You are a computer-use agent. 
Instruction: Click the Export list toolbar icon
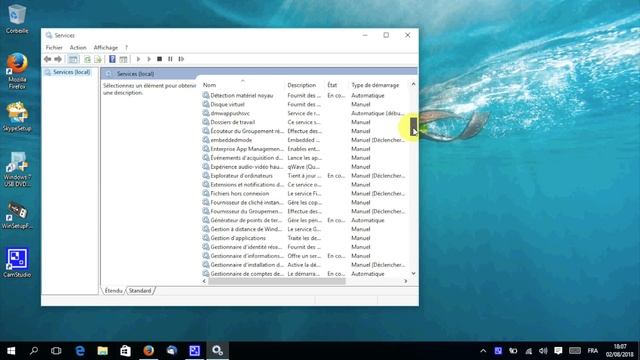click(98, 59)
